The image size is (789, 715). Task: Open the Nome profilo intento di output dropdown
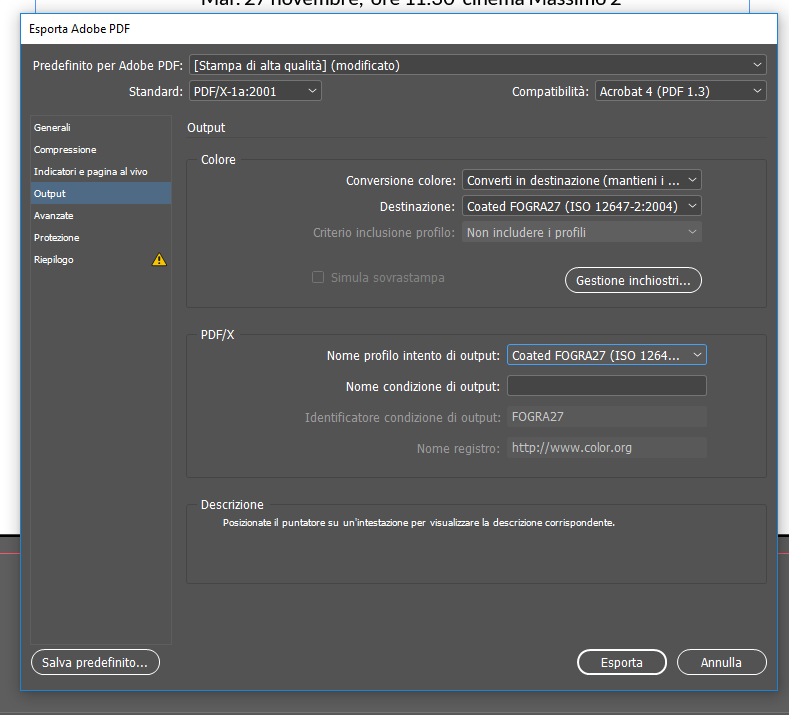(x=607, y=355)
